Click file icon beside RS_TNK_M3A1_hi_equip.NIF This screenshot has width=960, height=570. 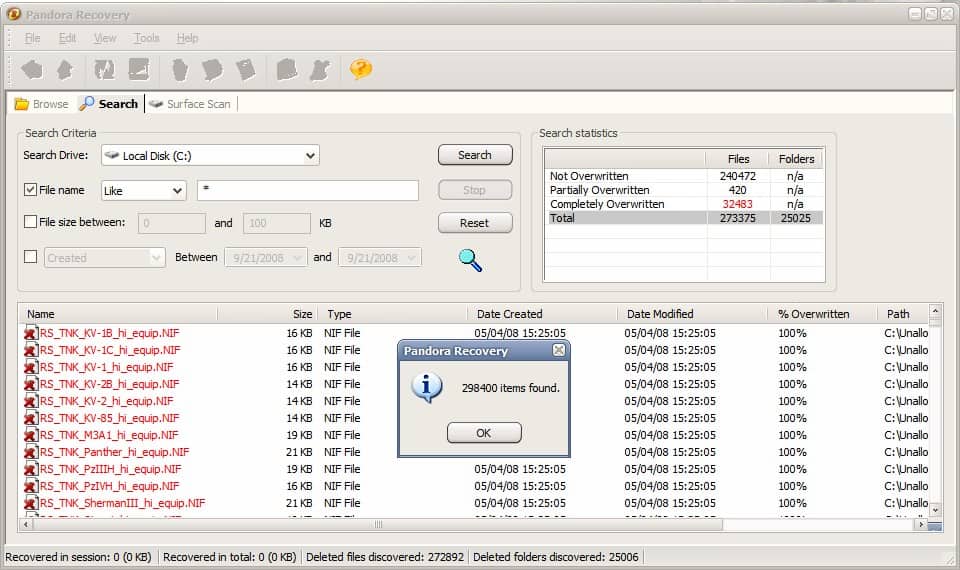pos(31,435)
